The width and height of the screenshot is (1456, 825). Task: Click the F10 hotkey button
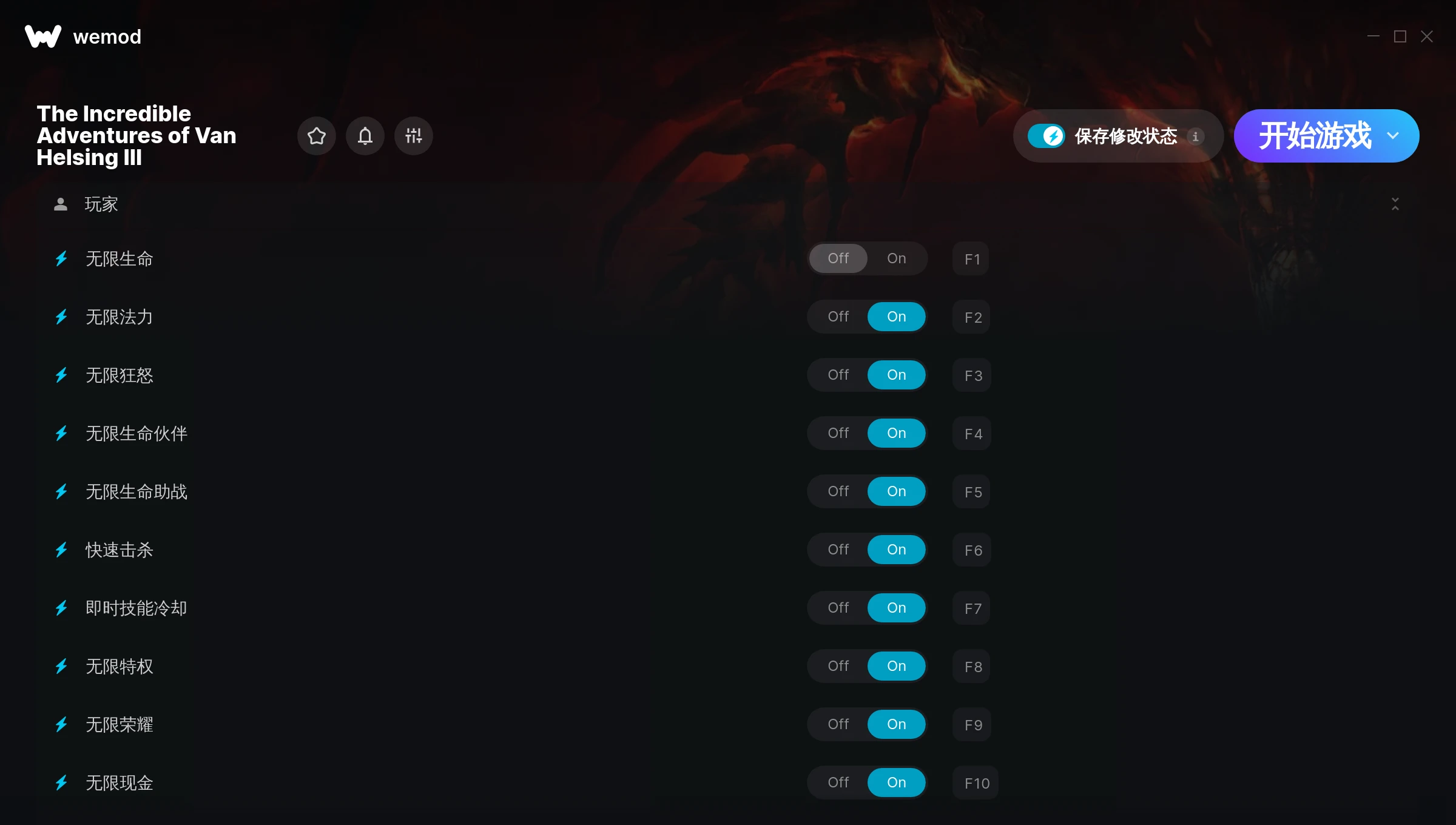click(x=976, y=783)
